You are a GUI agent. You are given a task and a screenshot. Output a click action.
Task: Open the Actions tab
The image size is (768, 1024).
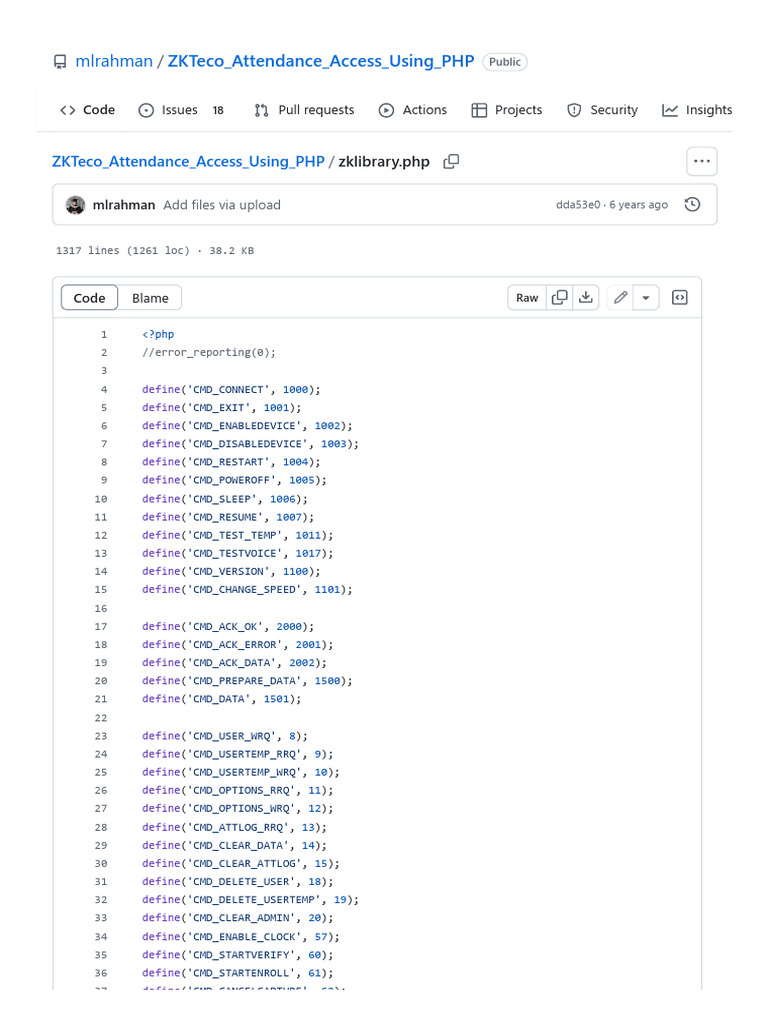coord(413,110)
